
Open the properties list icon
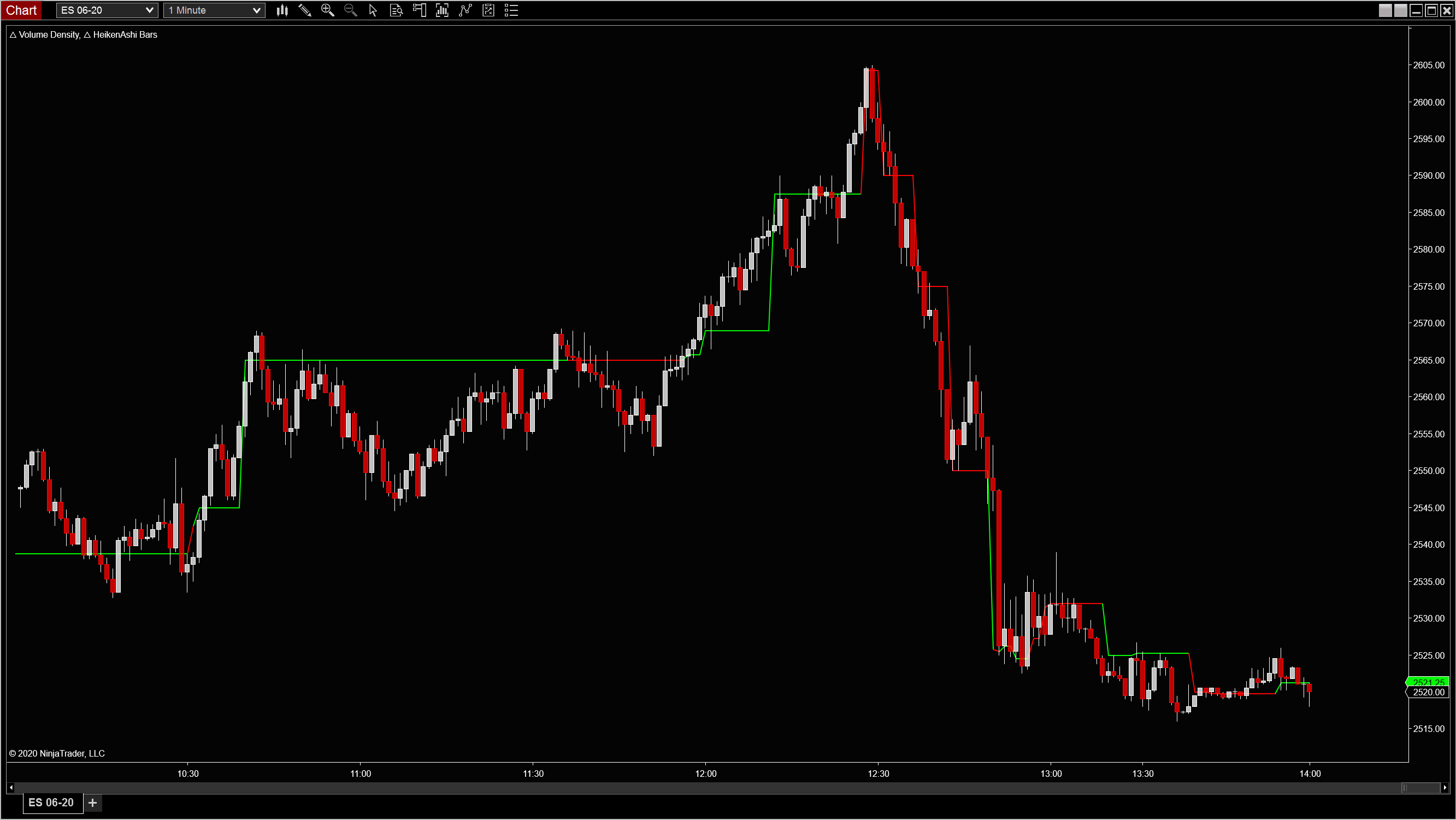click(x=511, y=10)
